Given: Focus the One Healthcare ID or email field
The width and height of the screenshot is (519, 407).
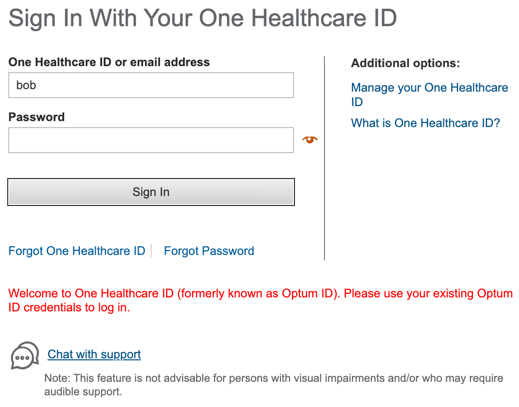Looking at the screenshot, I should click(x=151, y=85).
